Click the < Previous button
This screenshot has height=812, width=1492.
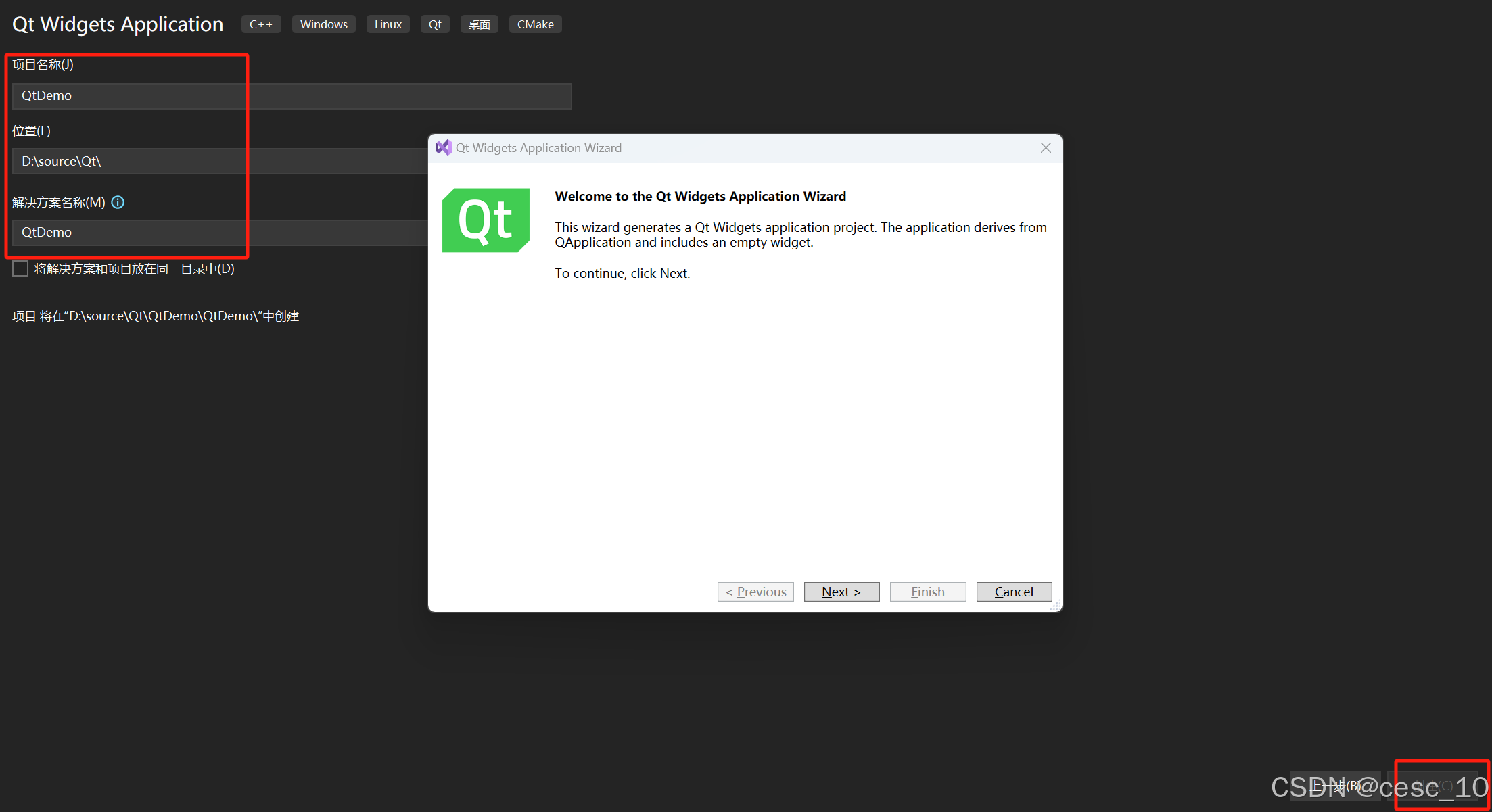click(755, 592)
